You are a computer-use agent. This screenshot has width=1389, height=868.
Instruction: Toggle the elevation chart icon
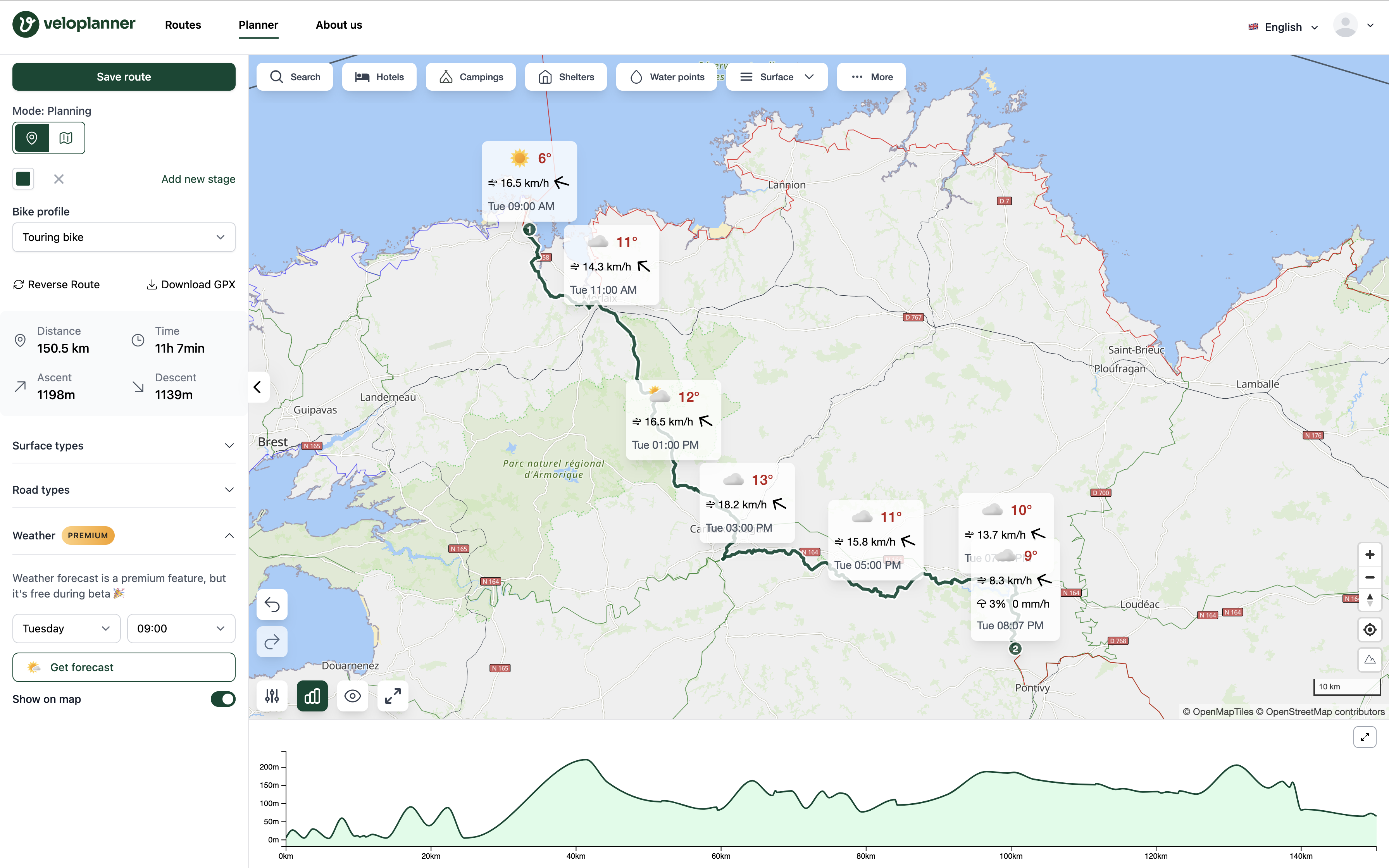(312, 696)
